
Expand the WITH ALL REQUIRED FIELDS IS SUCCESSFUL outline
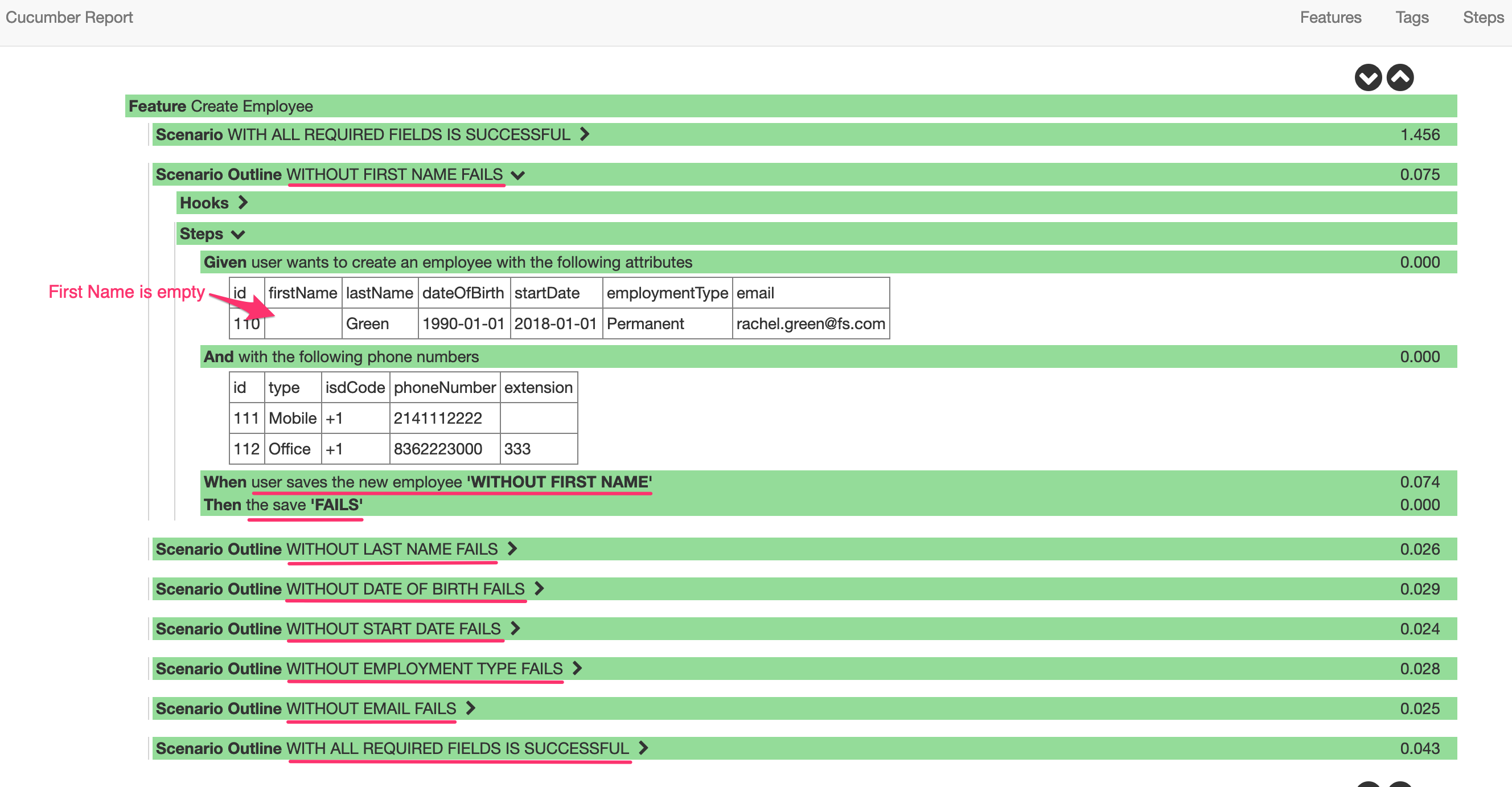click(643, 748)
